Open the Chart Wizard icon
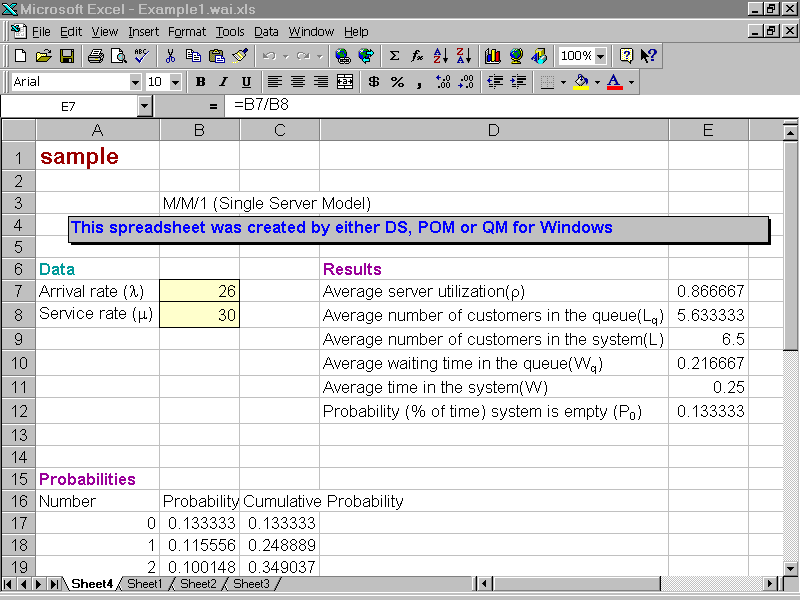 coord(492,56)
